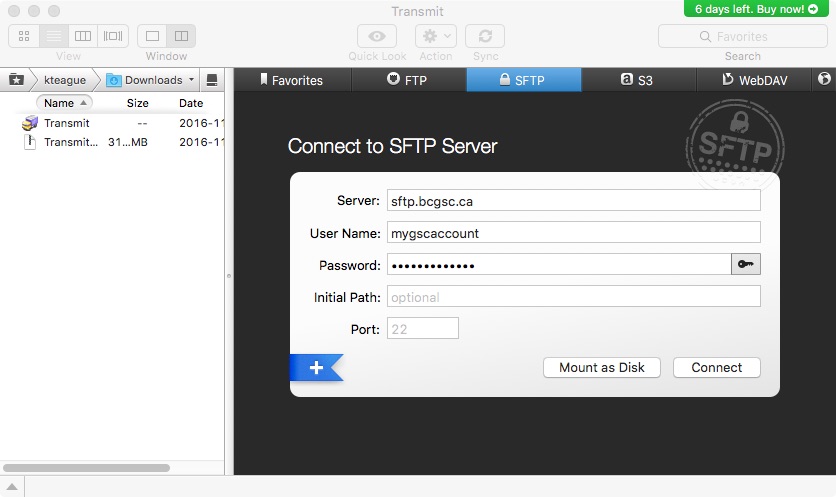Viewport: 836px width, 497px height.
Task: Switch to cover flow view
Action: (113, 36)
